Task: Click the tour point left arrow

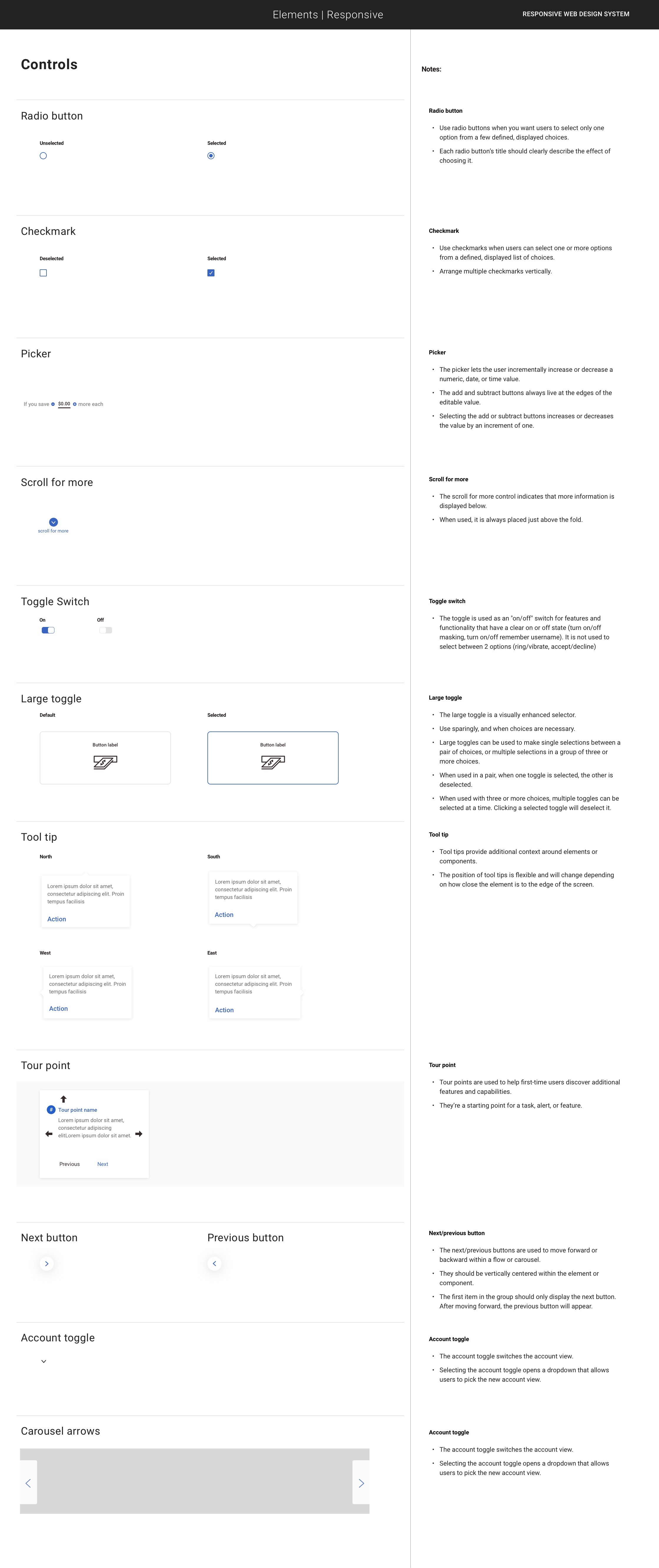Action: [x=49, y=1134]
